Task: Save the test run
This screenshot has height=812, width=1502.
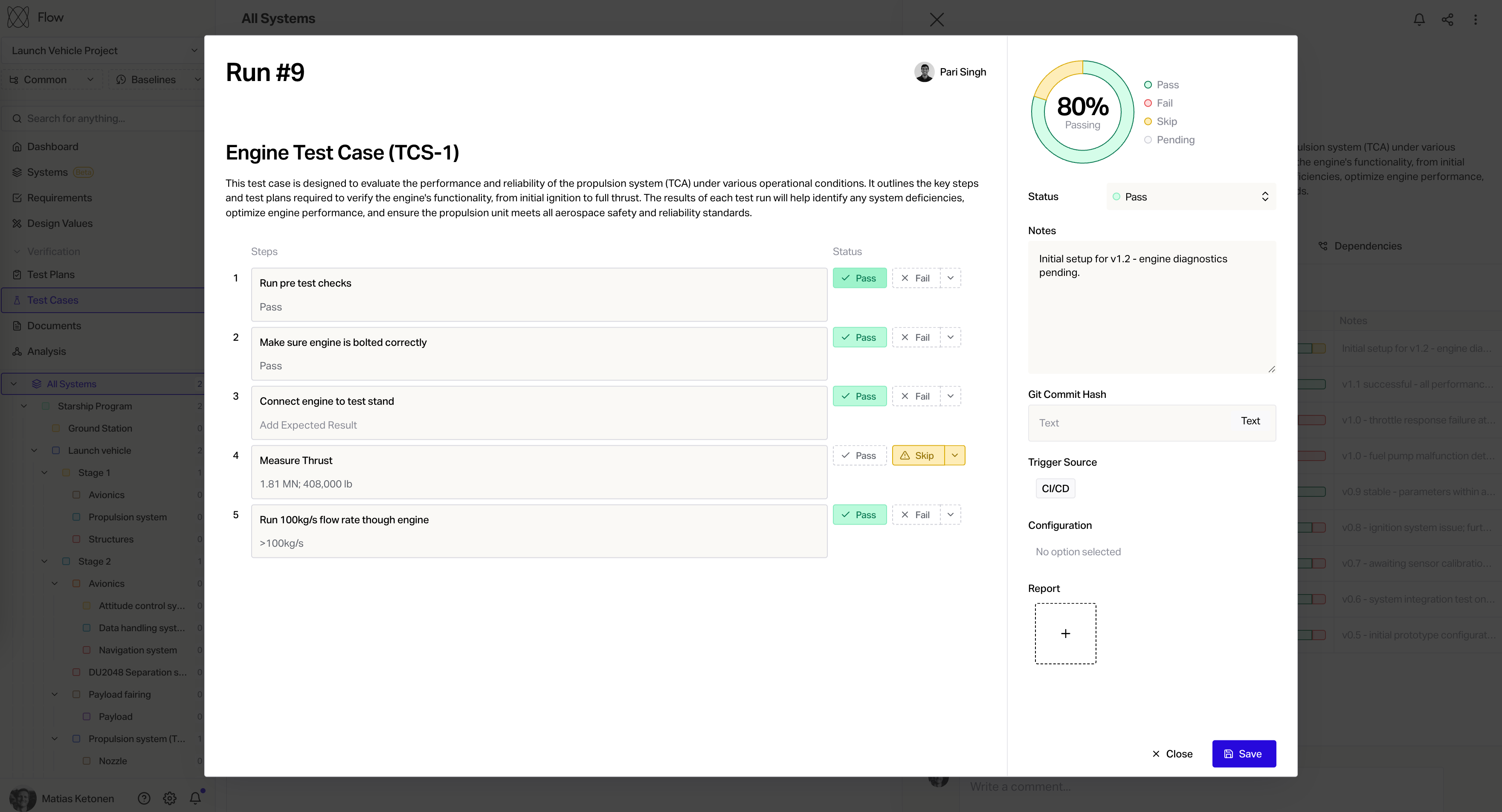Action: tap(1244, 754)
